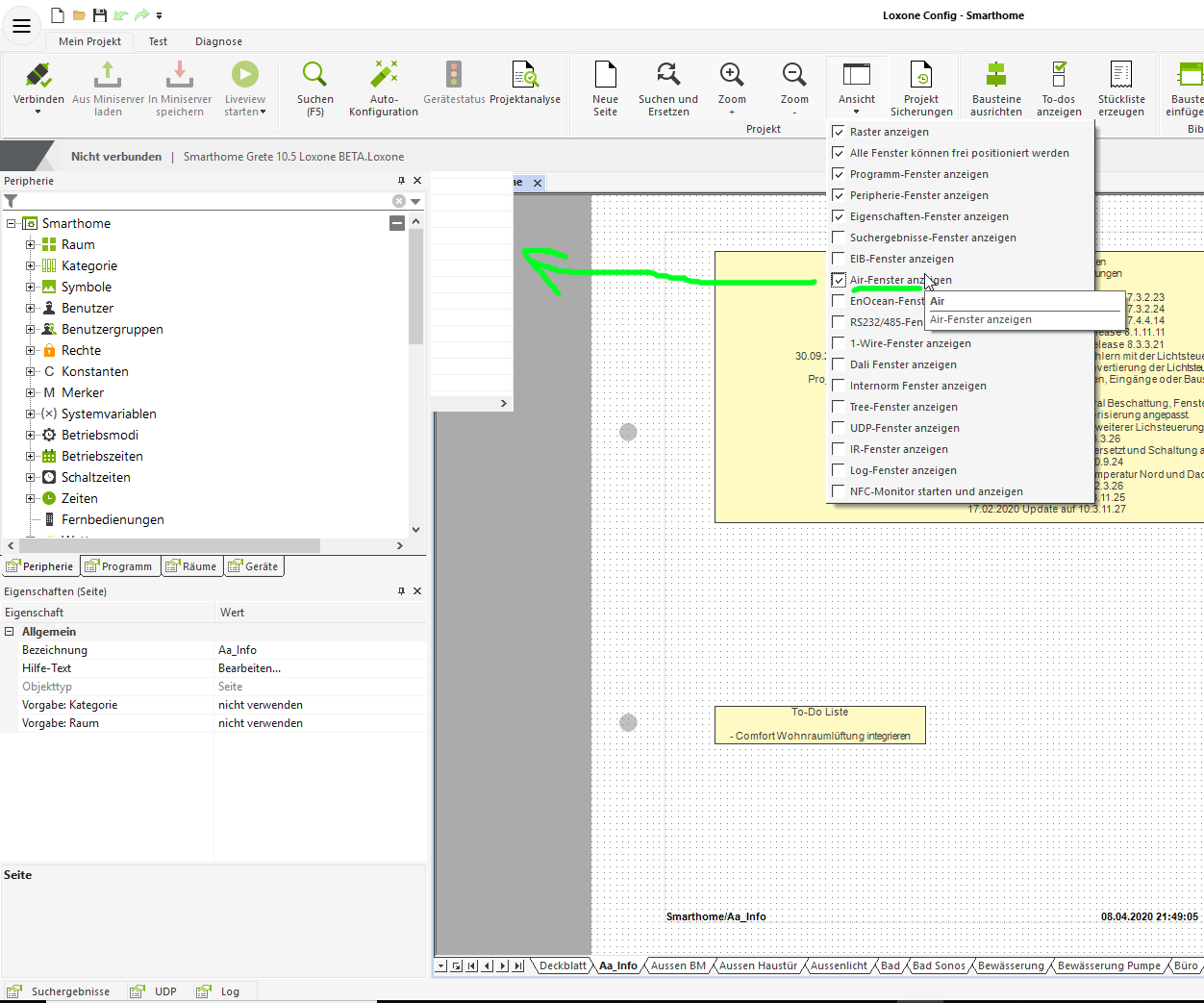
Task: Enable EIB-Fenster anzeigen checkbox
Action: tap(839, 259)
